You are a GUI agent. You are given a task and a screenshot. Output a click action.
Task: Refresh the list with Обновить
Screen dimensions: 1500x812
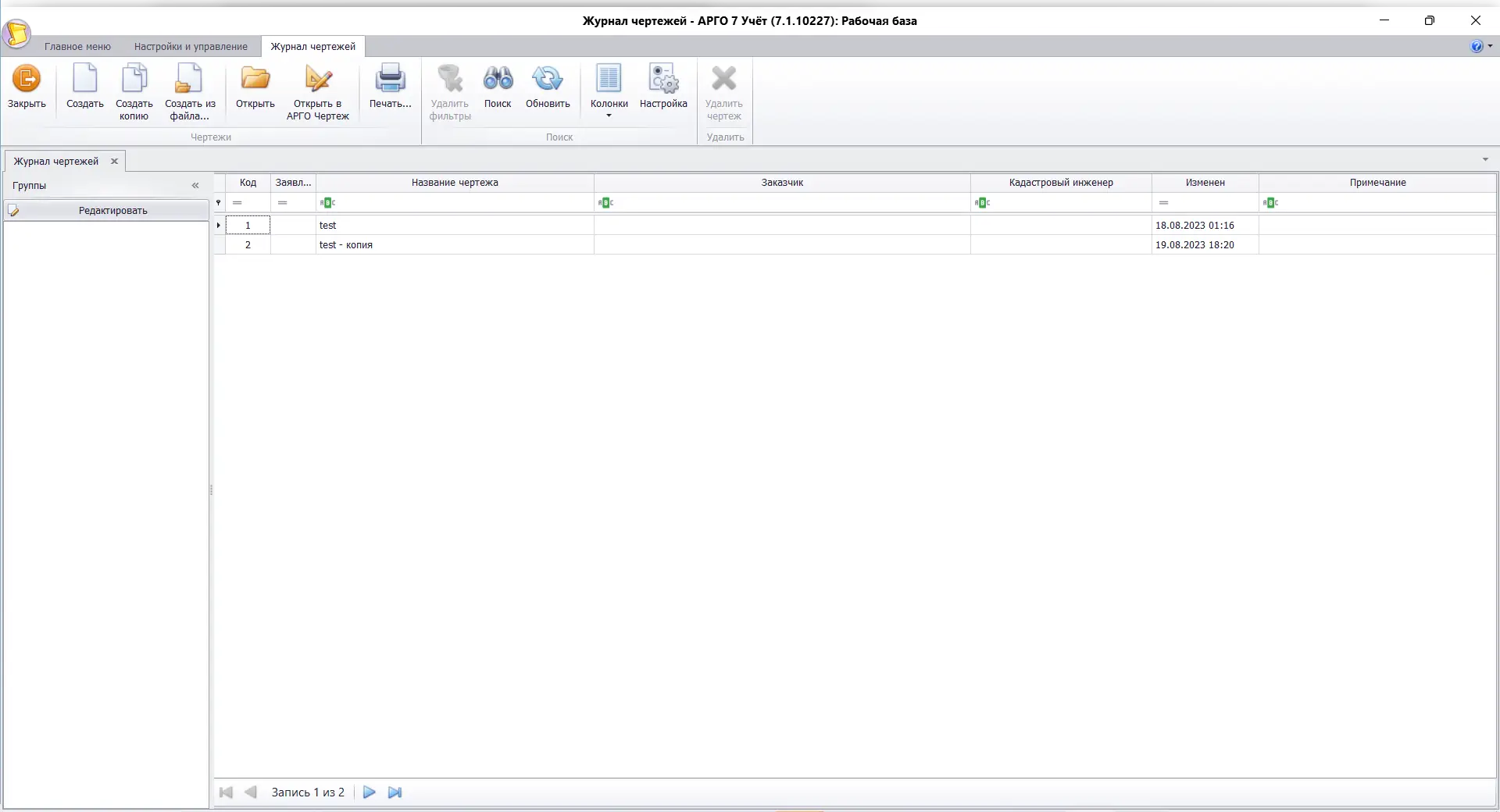tap(548, 86)
